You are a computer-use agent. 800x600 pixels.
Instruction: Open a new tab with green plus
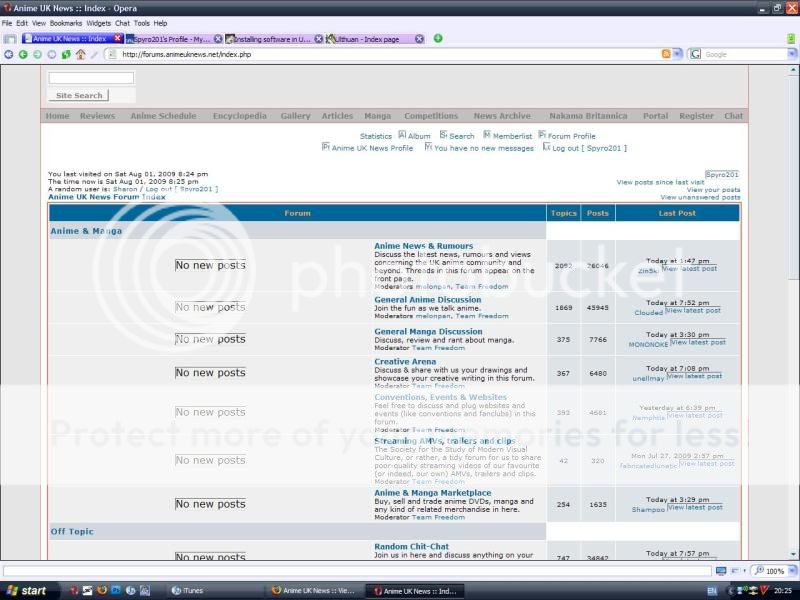click(437, 38)
